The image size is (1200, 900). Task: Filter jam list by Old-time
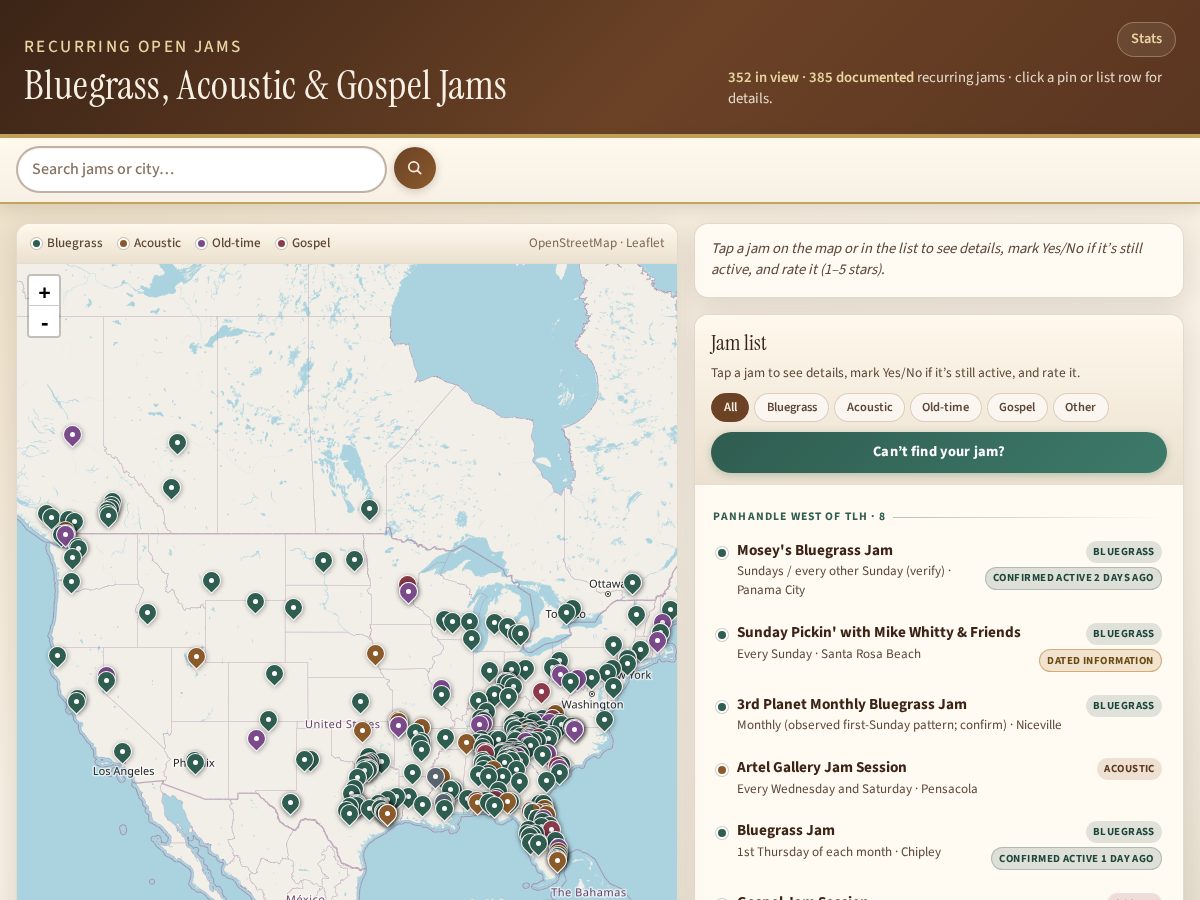pyautogui.click(x=945, y=407)
